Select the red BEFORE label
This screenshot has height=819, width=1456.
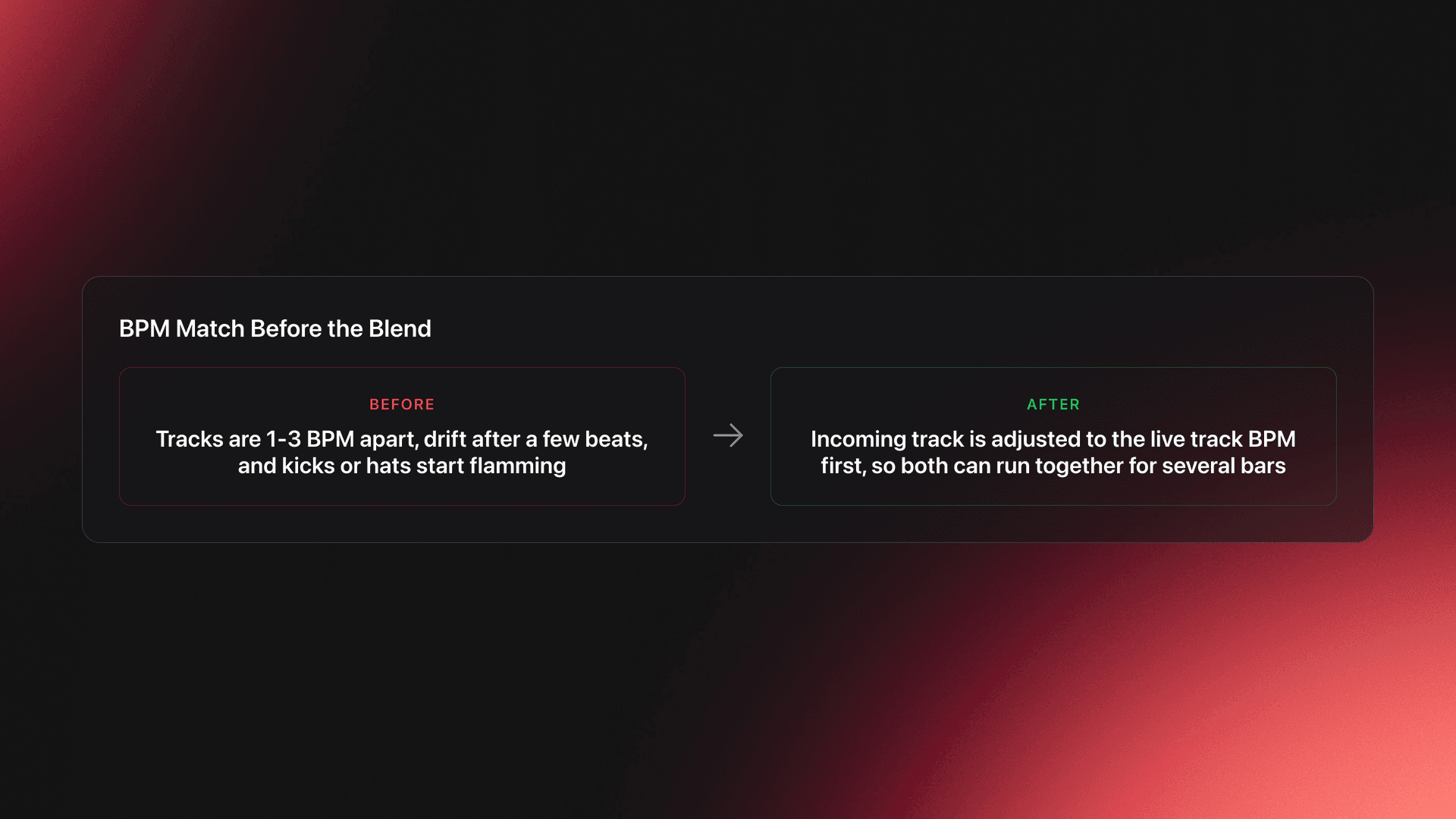[x=402, y=404]
